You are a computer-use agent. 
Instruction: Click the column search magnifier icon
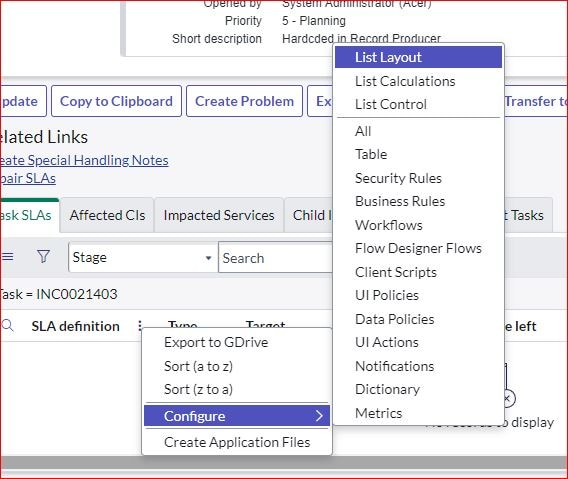[7, 326]
